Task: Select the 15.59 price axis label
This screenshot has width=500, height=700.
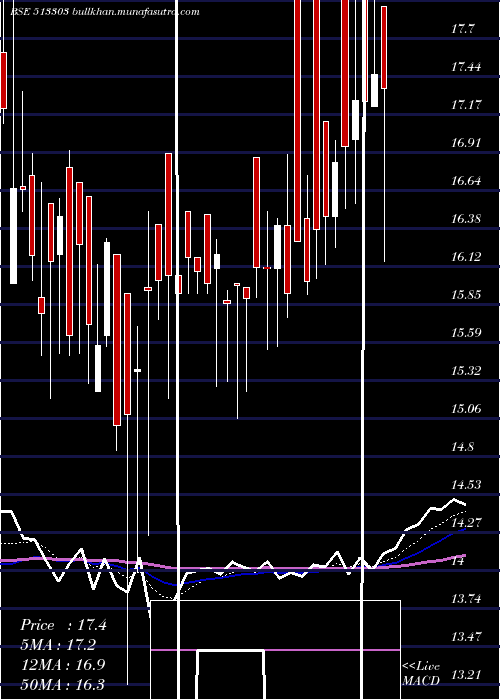Action: [466, 333]
